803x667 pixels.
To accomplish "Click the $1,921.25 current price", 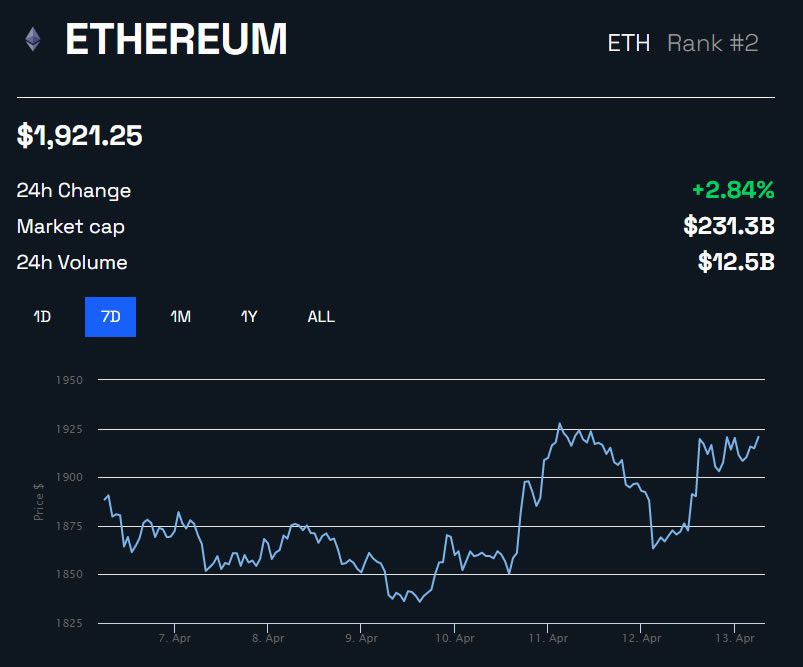I will pyautogui.click(x=79, y=136).
